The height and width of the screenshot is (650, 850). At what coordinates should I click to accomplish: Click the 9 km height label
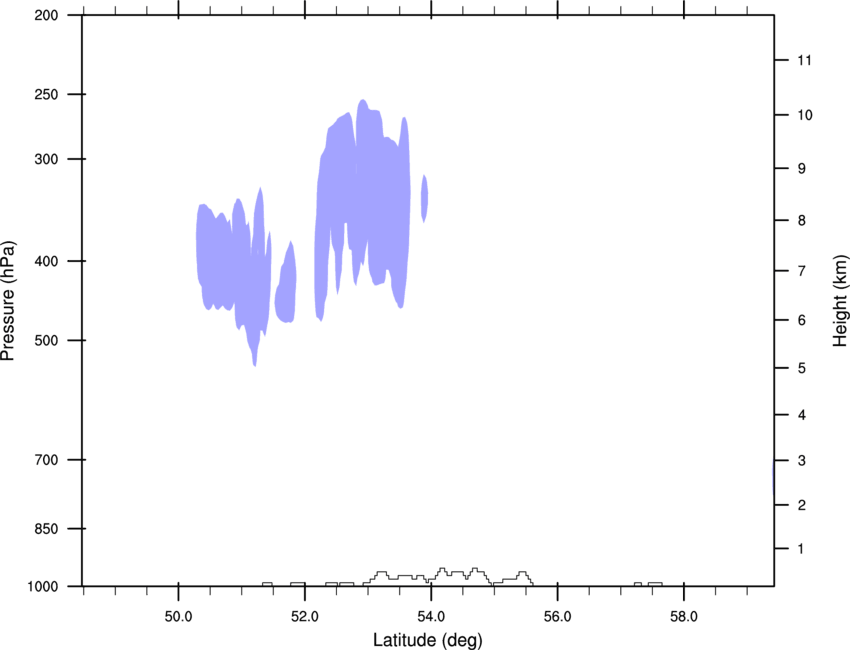click(x=801, y=169)
